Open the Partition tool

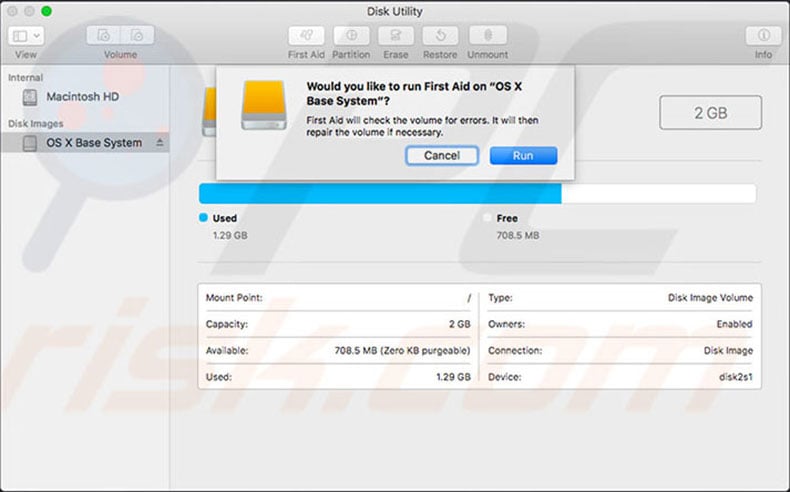pos(351,36)
